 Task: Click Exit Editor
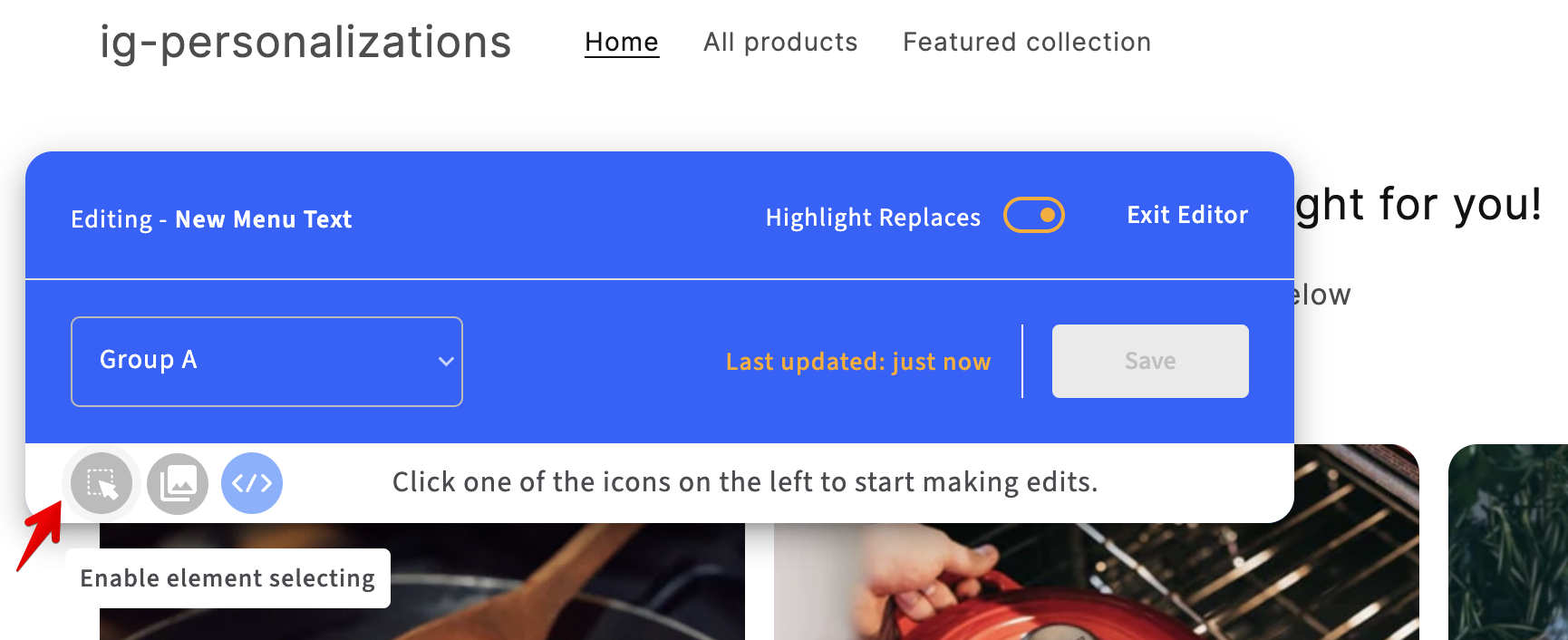coord(1187,215)
